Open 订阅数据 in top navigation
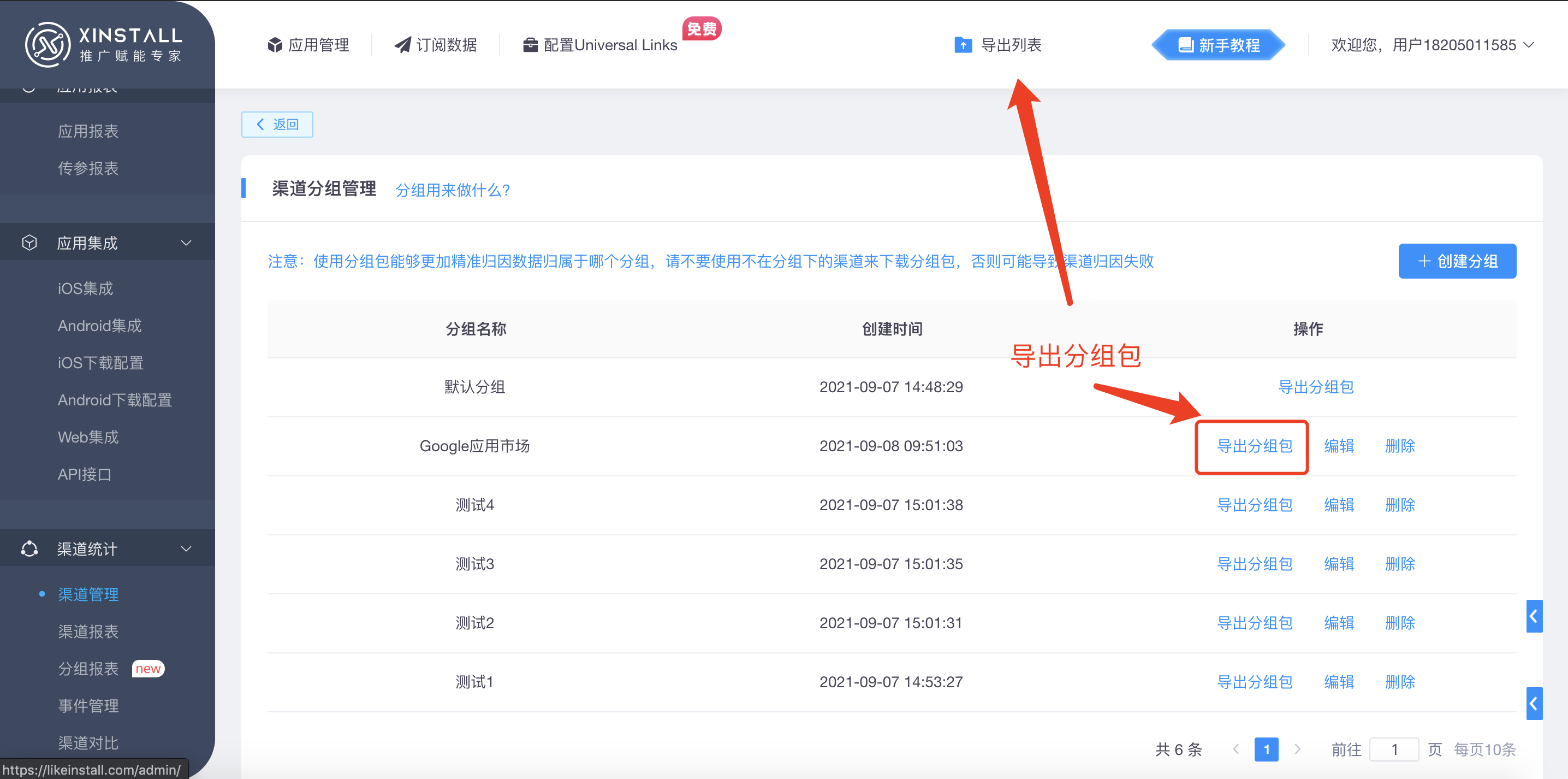The height and width of the screenshot is (779, 1568). [436, 44]
